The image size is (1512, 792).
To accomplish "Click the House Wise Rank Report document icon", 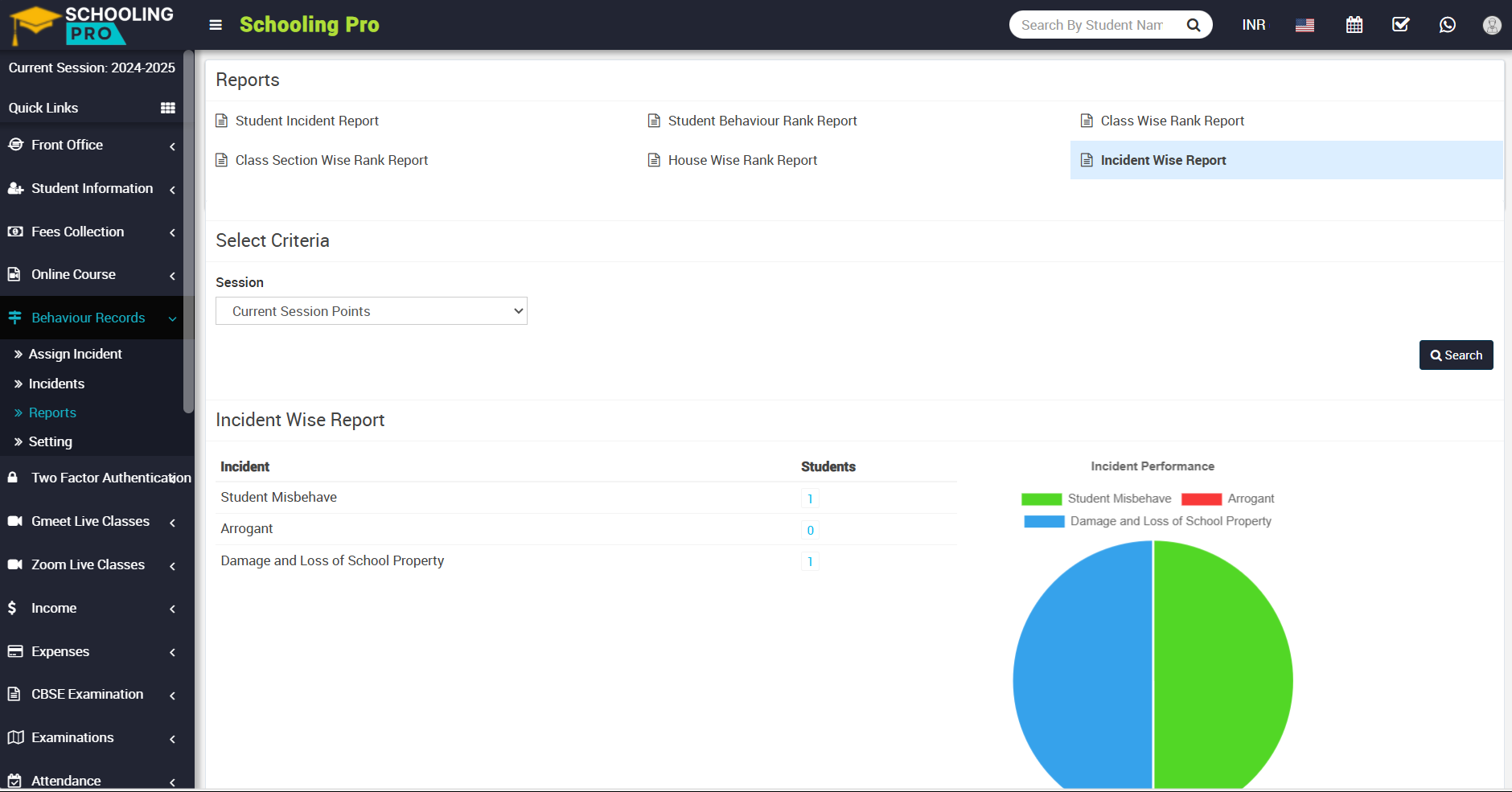I will (655, 160).
